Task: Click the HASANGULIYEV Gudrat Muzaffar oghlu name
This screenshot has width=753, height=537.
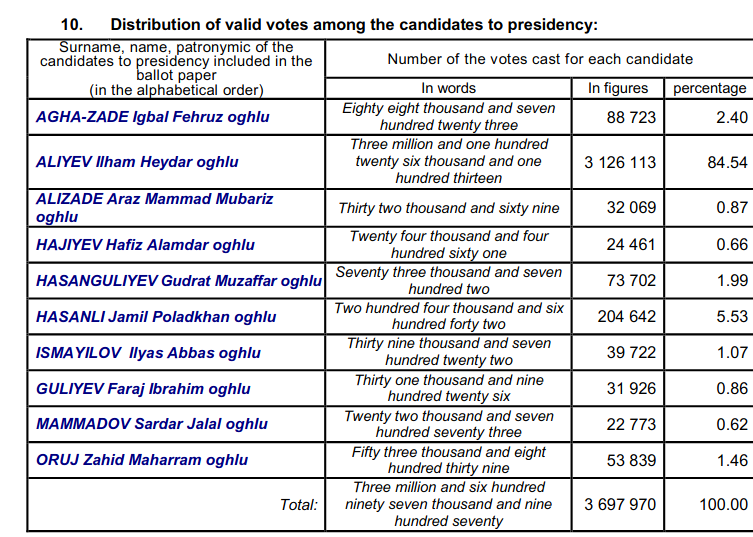Action: 179,281
